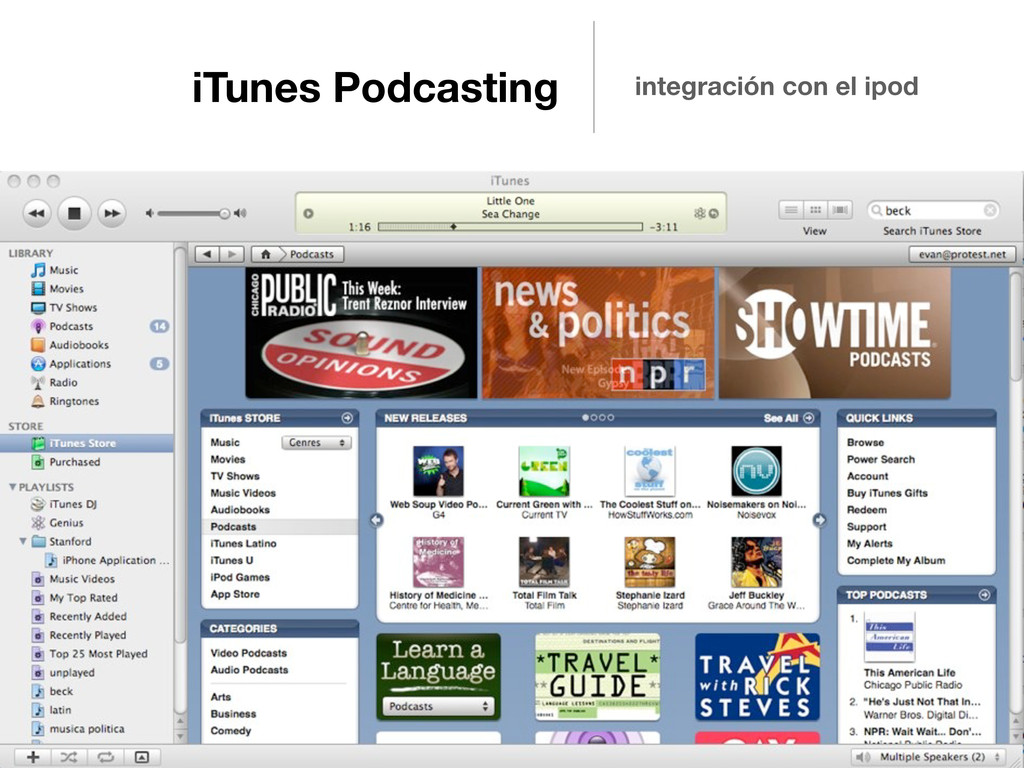Open the Multiple Speakers selector
Image resolution: width=1024 pixels, height=768 pixels.
pos(930,757)
